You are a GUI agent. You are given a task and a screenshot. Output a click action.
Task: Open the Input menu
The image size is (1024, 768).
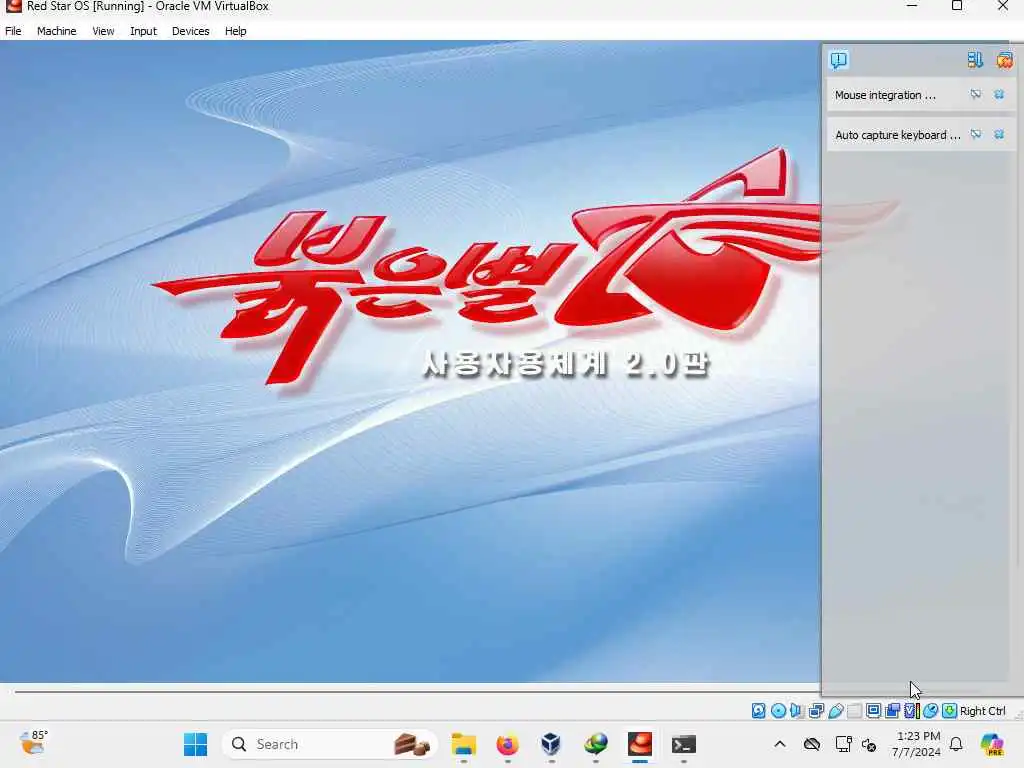pos(143,31)
